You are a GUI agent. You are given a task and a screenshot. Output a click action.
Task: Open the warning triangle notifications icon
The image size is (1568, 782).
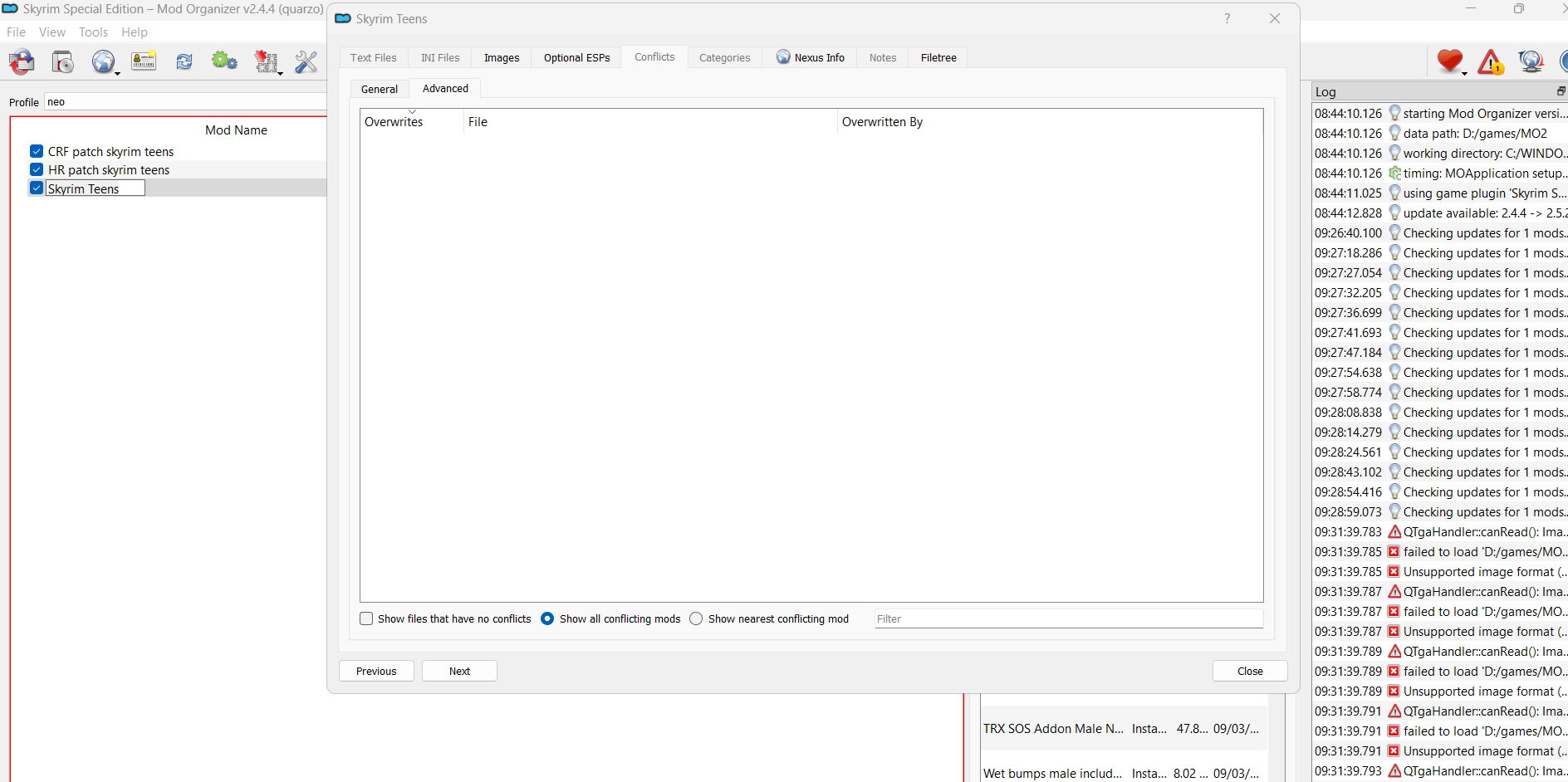click(x=1491, y=61)
